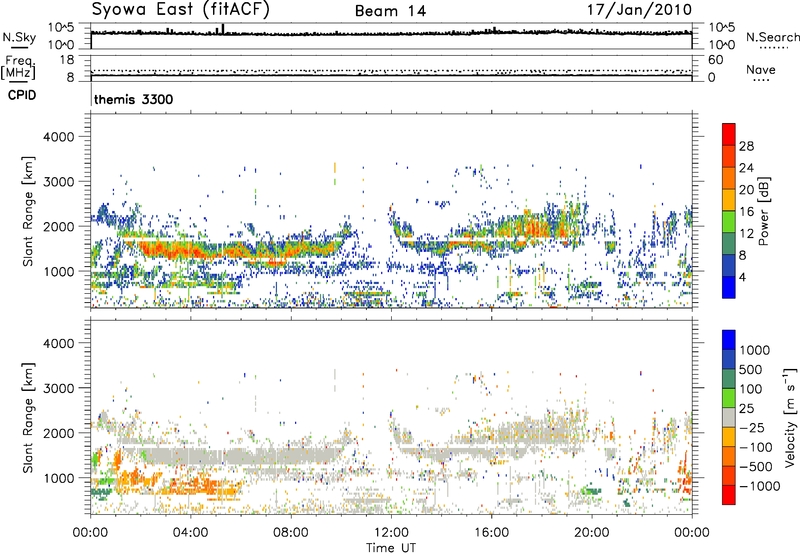Screen dimensions: 800x554
Task: Click the "20" label on the Power colorbar
Action: [746, 190]
